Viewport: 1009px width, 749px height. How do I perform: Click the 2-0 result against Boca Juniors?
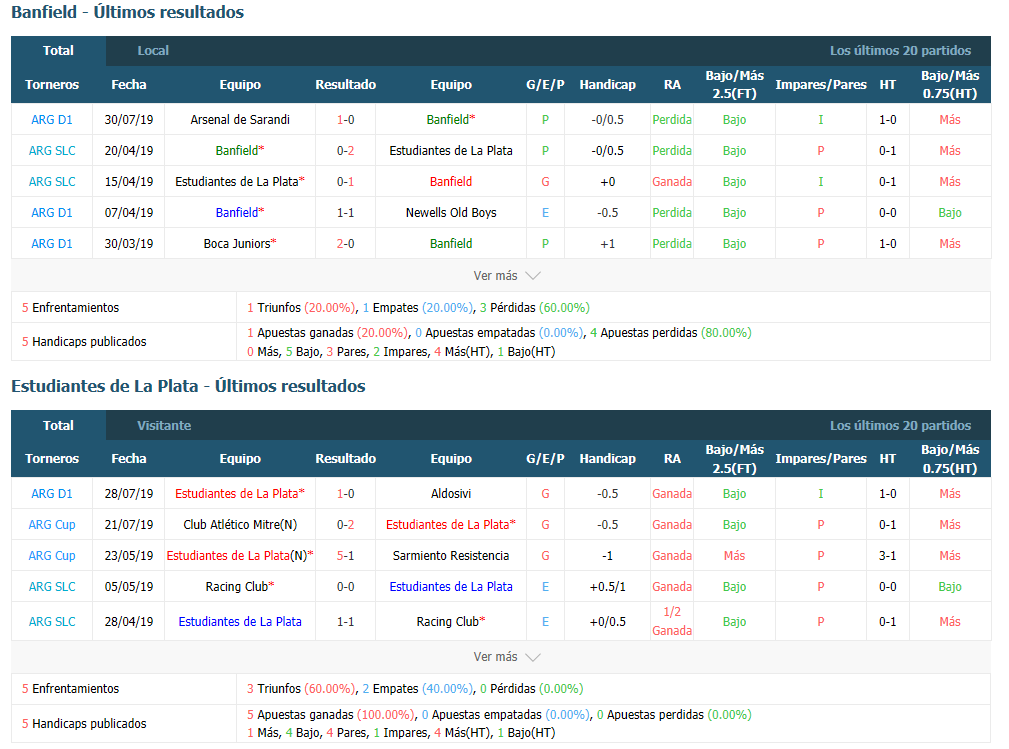point(346,243)
